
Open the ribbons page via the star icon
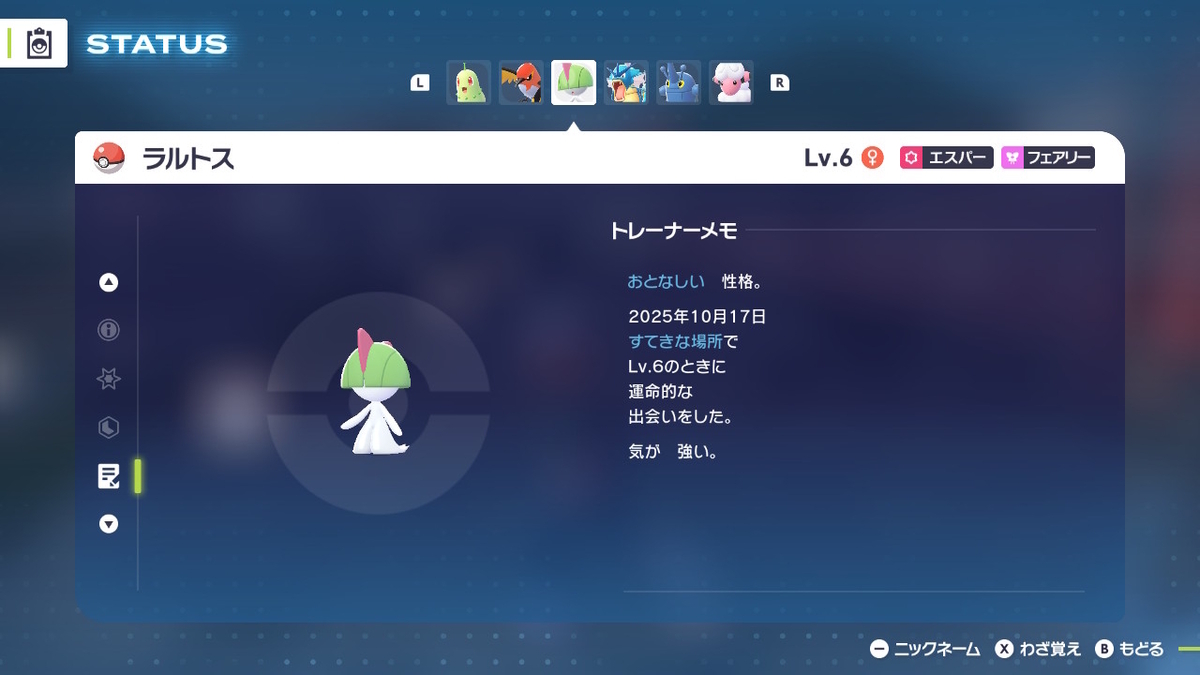pyautogui.click(x=108, y=378)
